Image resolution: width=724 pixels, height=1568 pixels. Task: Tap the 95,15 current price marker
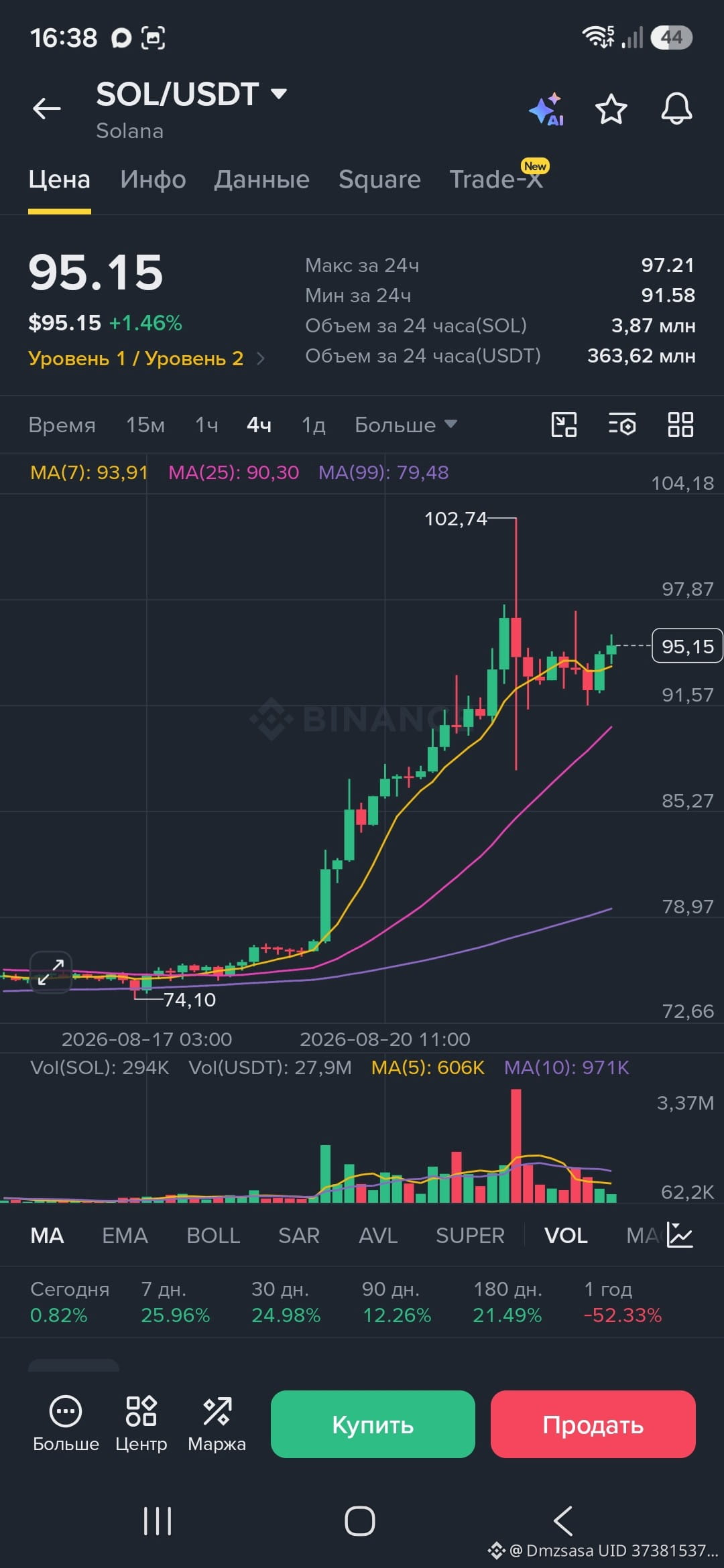click(687, 646)
